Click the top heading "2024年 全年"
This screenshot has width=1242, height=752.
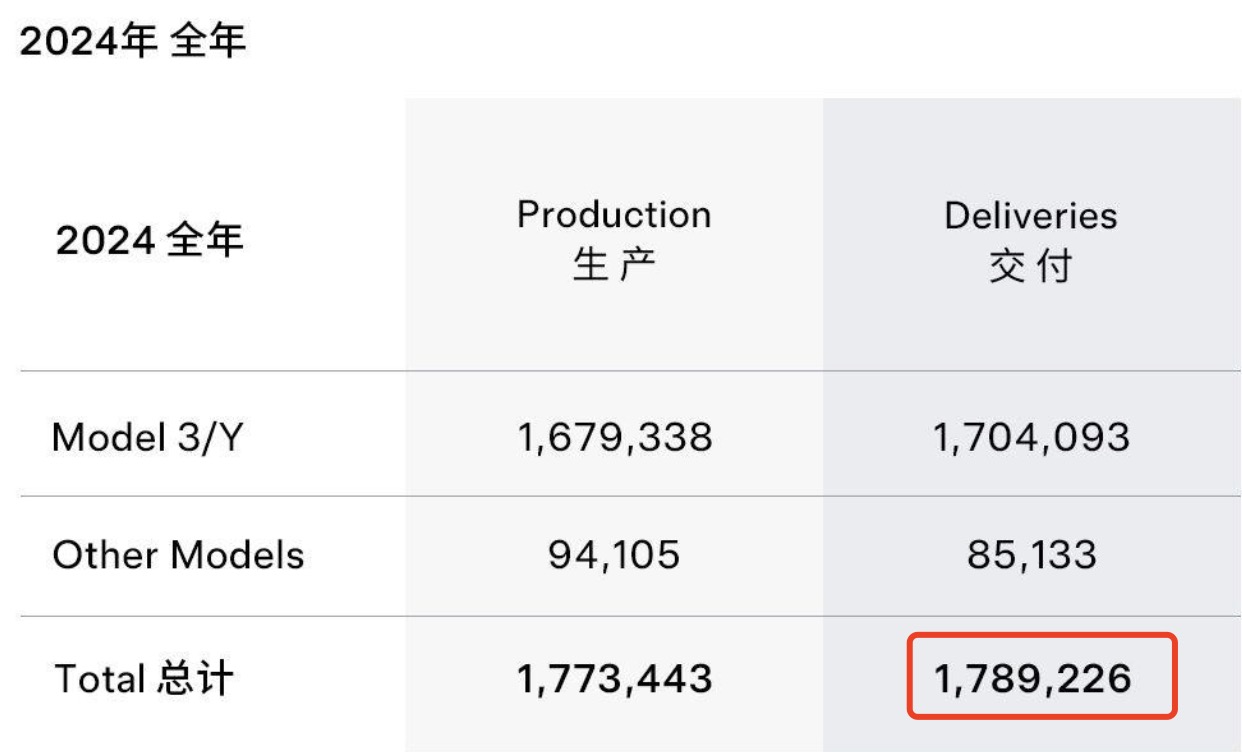pyautogui.click(x=133, y=42)
